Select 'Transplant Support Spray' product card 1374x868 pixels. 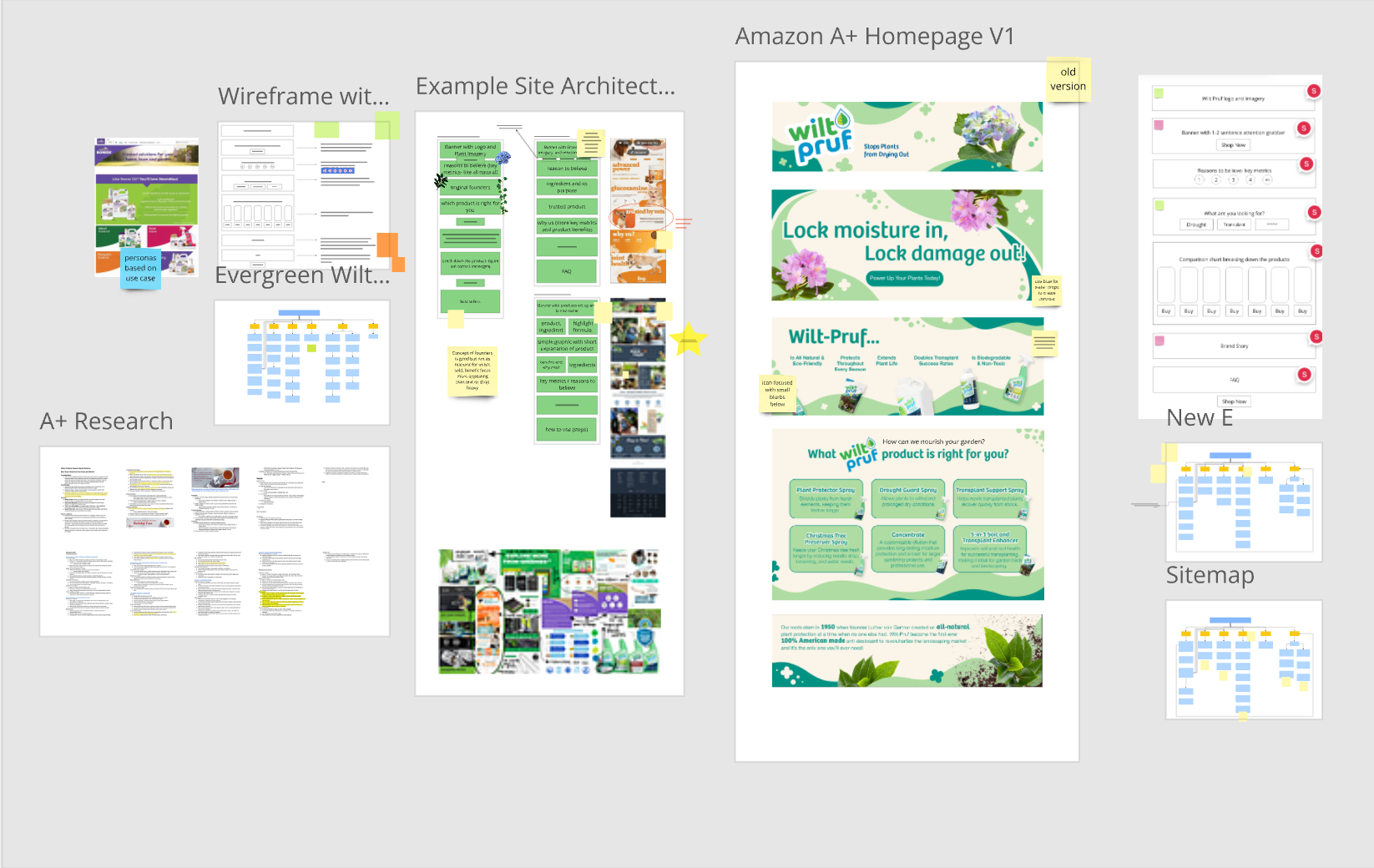coord(990,499)
